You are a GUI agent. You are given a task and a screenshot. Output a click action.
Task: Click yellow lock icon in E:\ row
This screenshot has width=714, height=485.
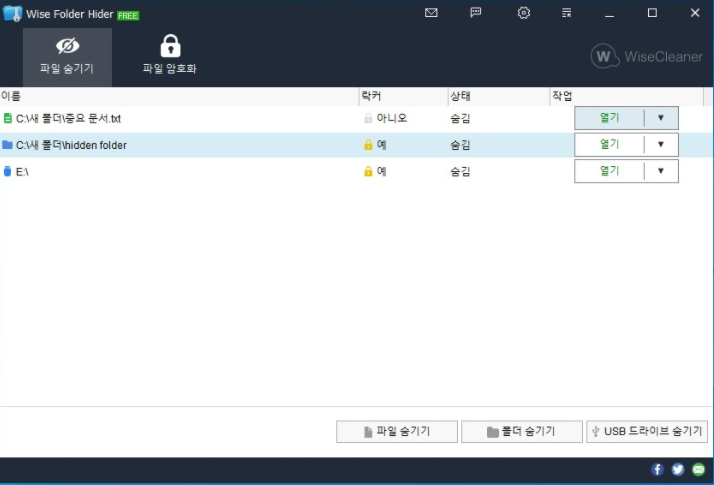point(368,171)
